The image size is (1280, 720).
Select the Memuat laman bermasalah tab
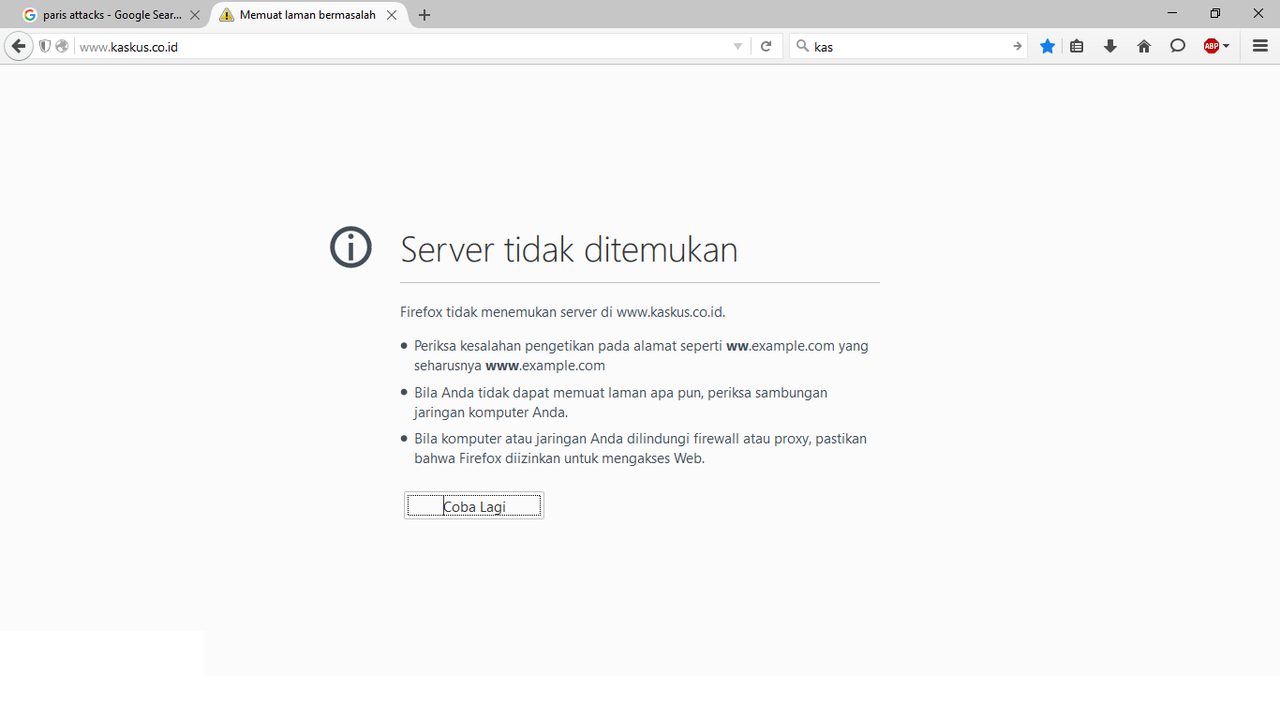pos(308,15)
